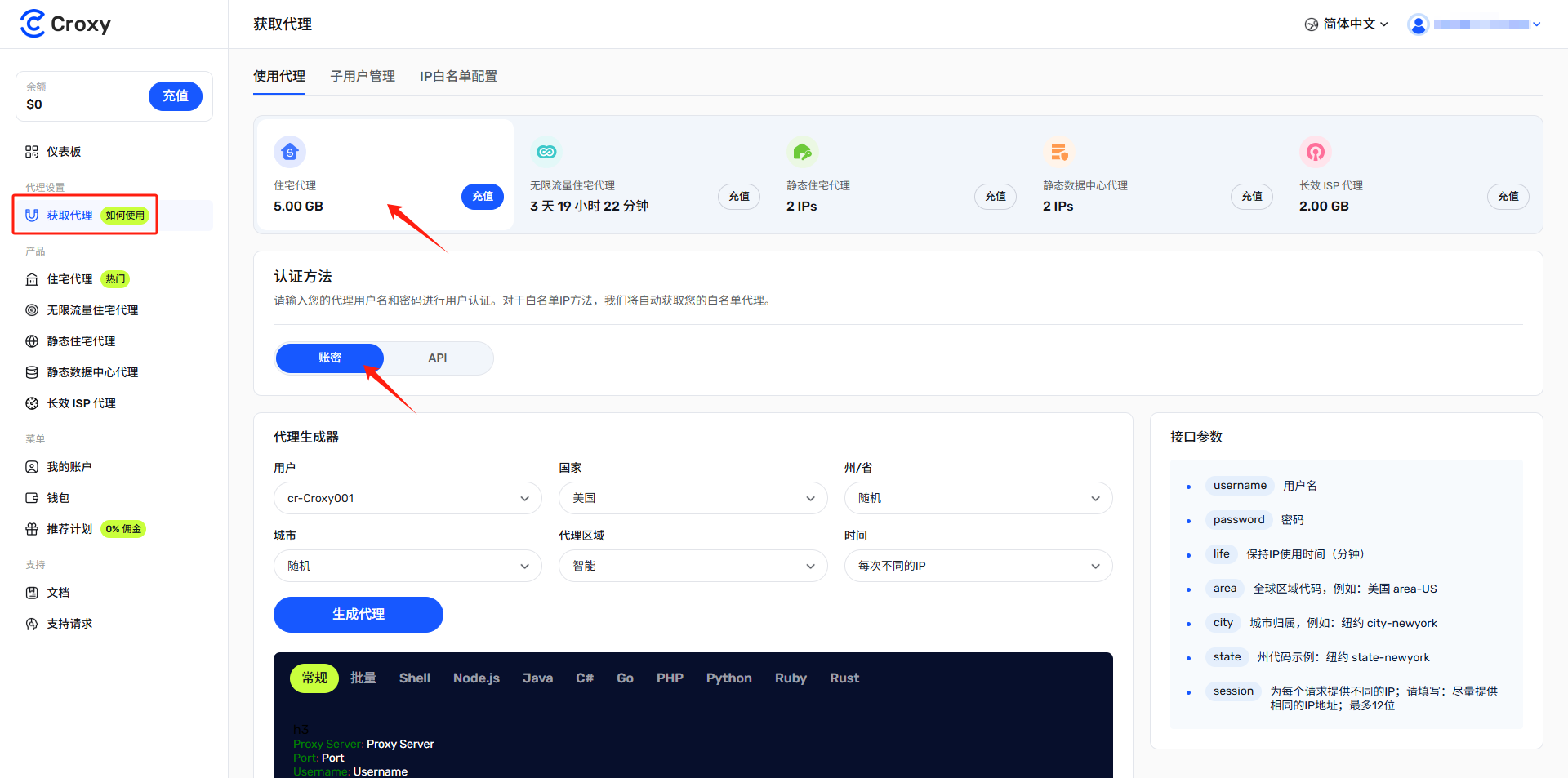Select the 账密 authentication option
The width and height of the screenshot is (1568, 778).
tap(330, 358)
